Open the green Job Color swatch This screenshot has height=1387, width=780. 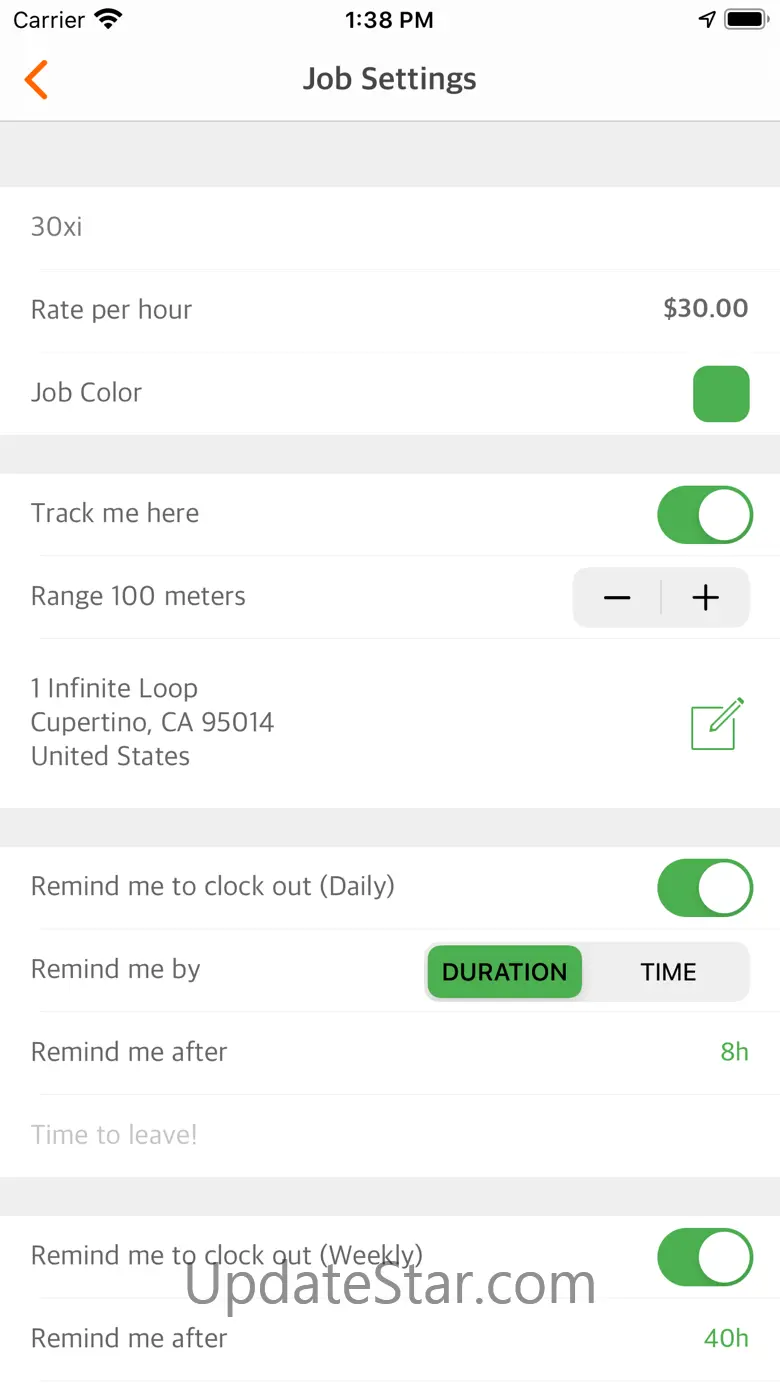[721, 394]
